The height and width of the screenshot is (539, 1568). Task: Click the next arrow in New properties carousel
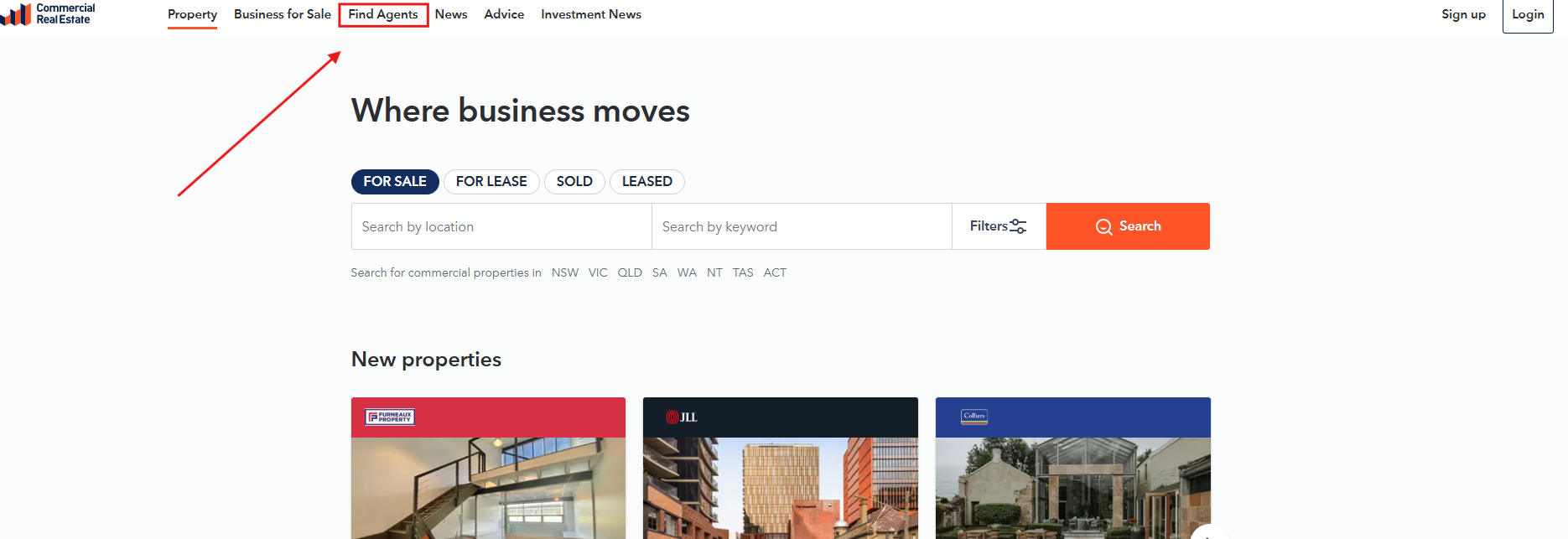click(x=1208, y=533)
